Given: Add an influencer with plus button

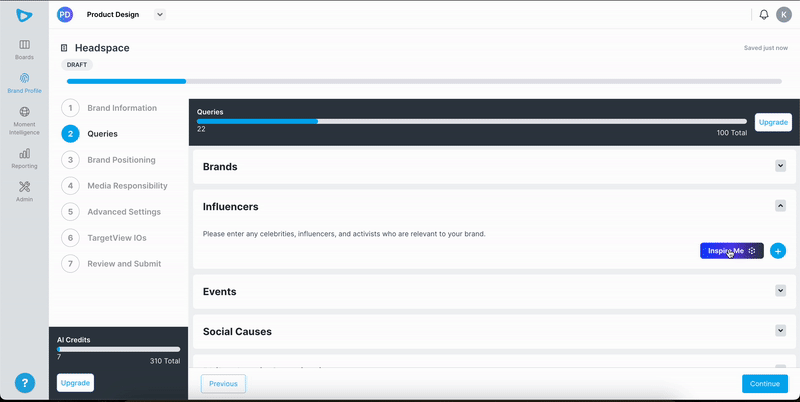Looking at the screenshot, I should pos(778,250).
